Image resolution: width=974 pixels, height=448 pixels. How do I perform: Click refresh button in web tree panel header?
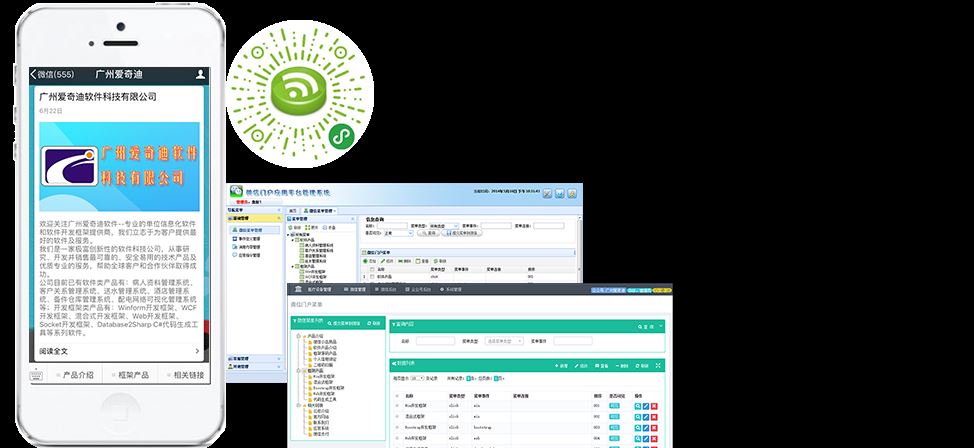tap(373, 323)
